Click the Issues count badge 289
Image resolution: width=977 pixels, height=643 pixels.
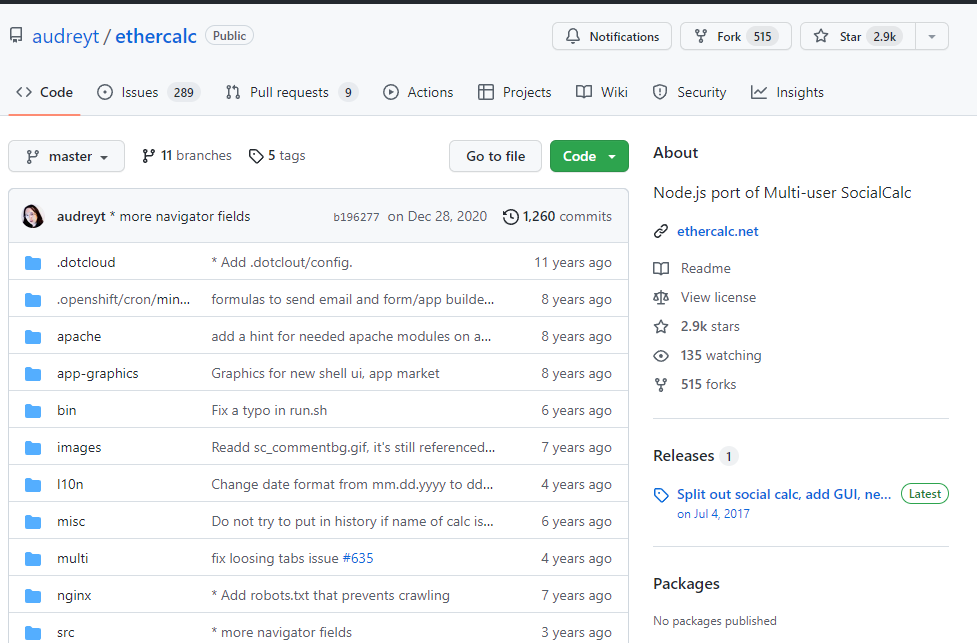point(183,92)
